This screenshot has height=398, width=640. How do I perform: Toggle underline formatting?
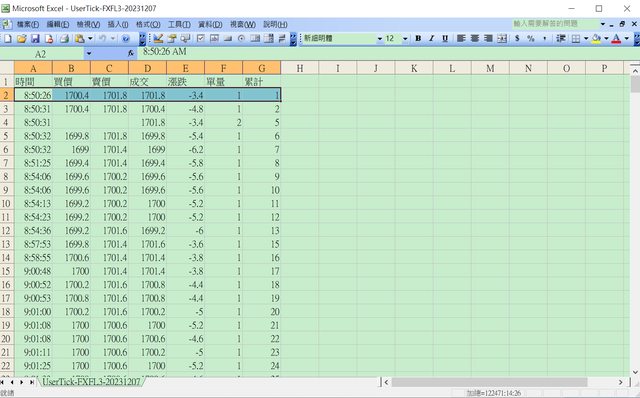click(445, 38)
